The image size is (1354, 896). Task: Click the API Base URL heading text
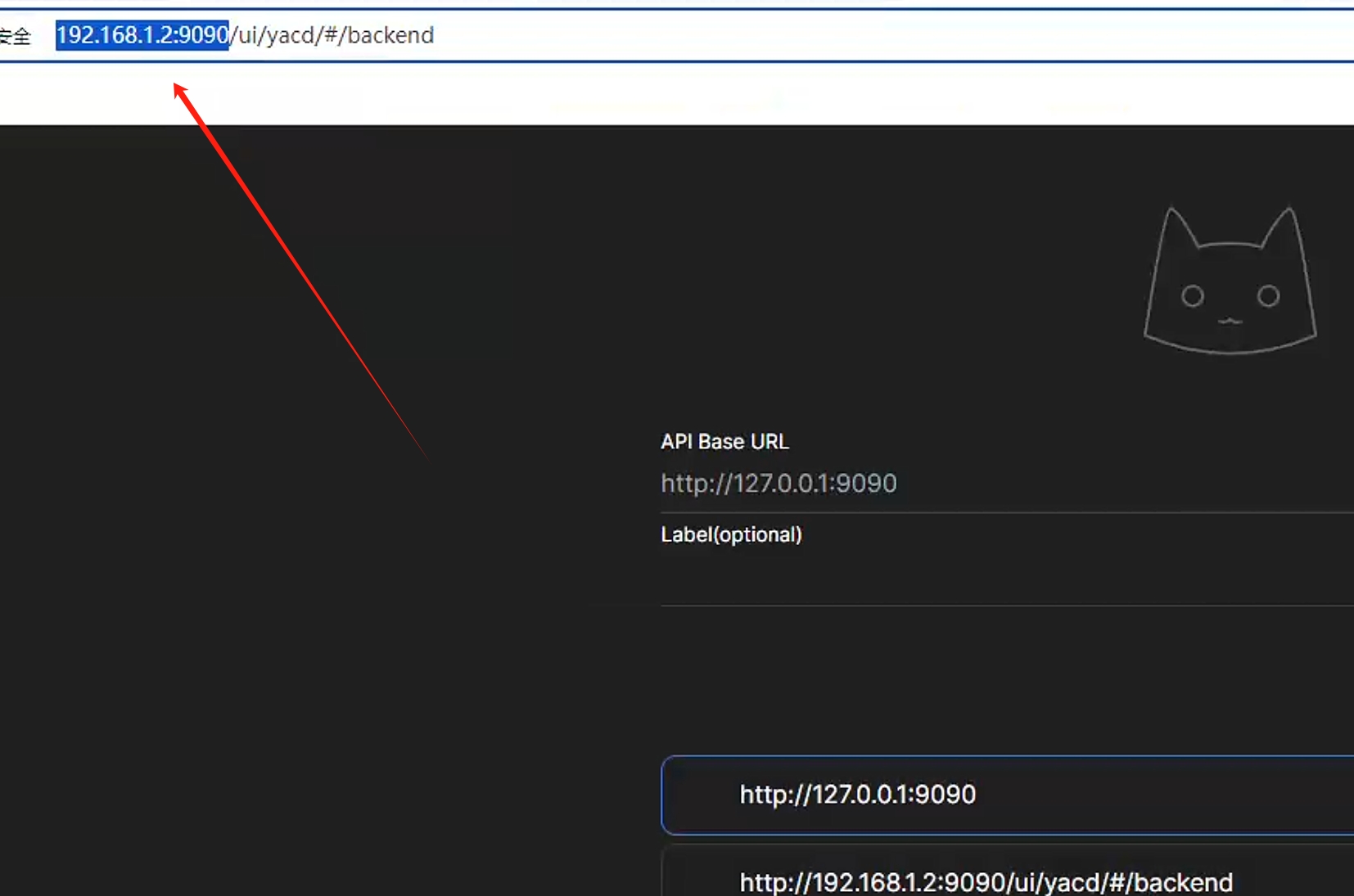click(x=724, y=441)
